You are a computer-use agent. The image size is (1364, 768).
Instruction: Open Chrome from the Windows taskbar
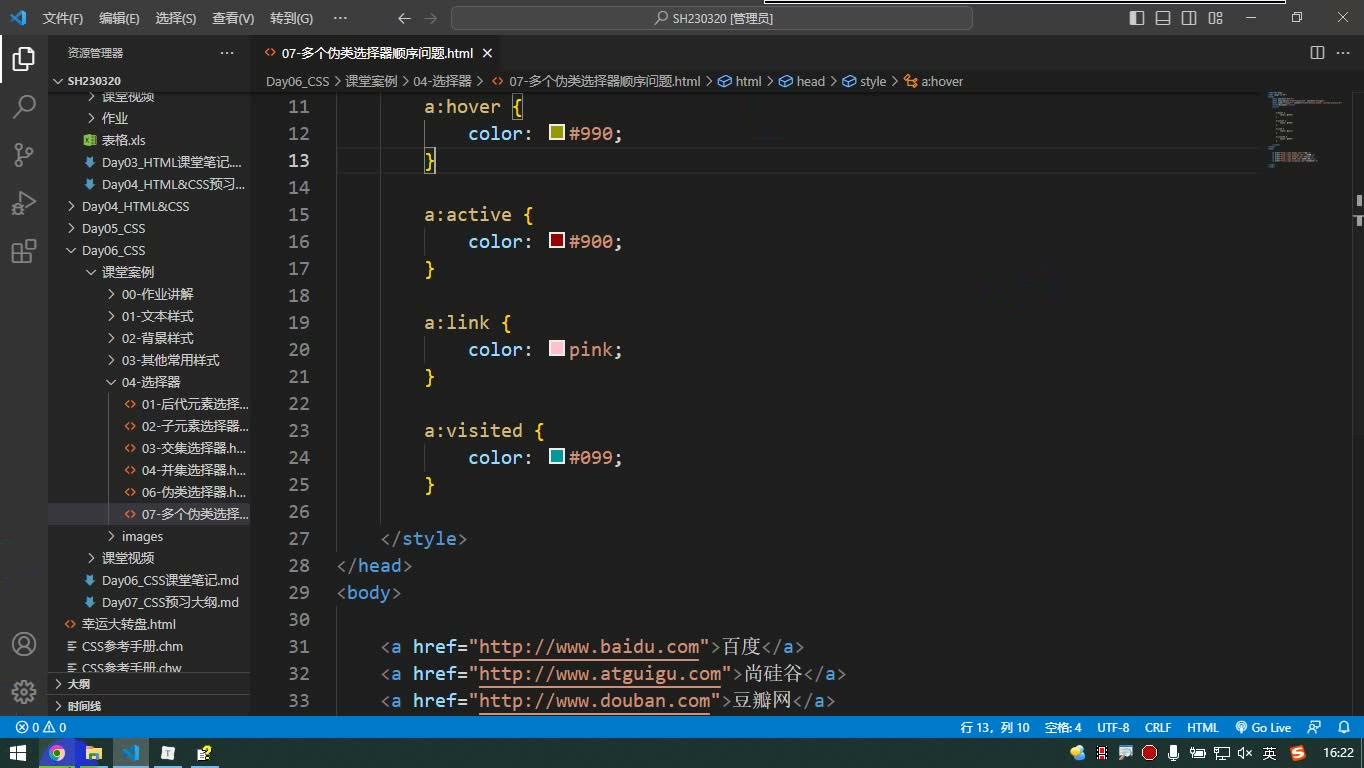pyautogui.click(x=57, y=753)
